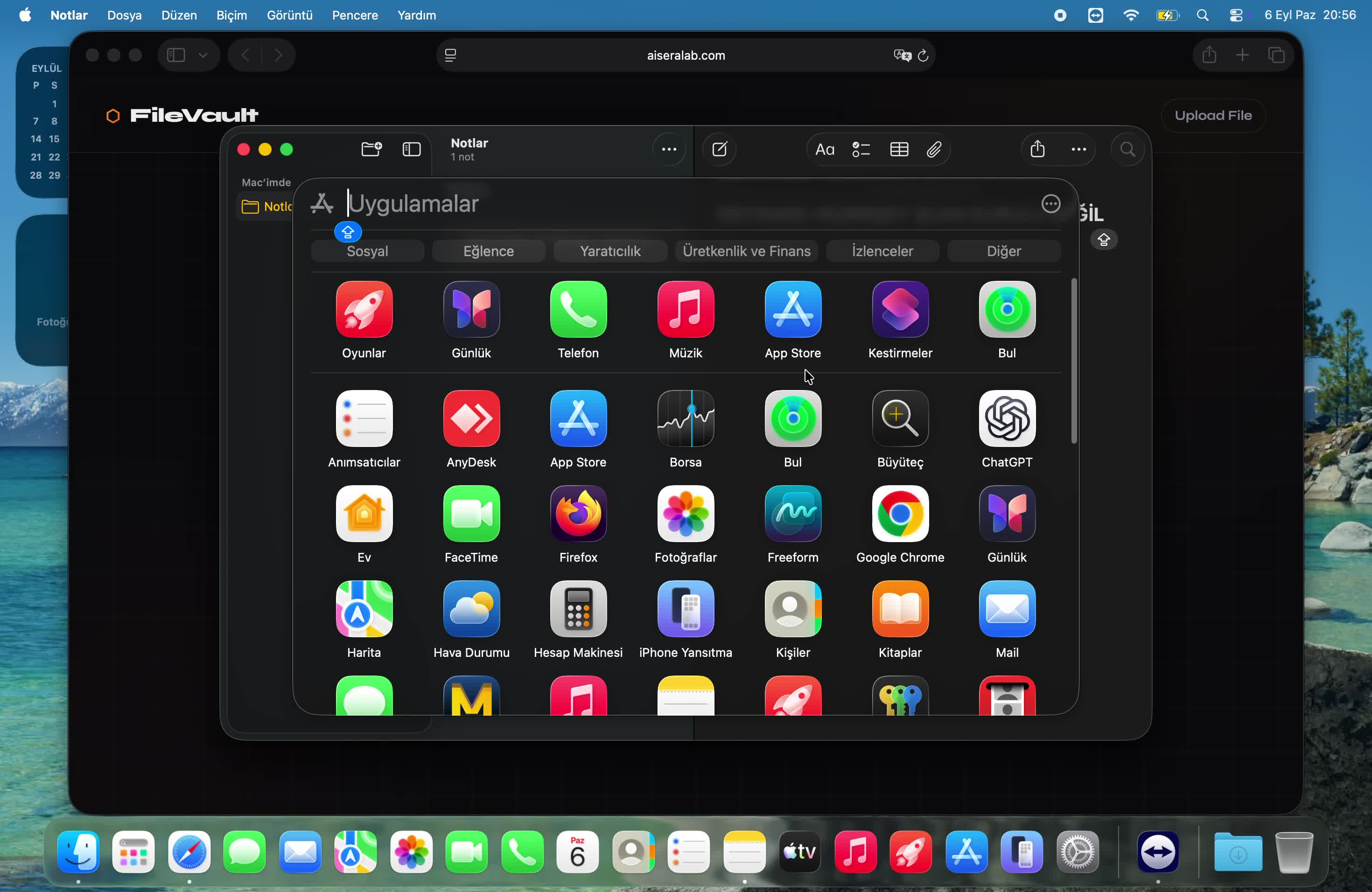This screenshot has width=1372, height=892.
Task: Open the Düzen menu
Action: 179,15
